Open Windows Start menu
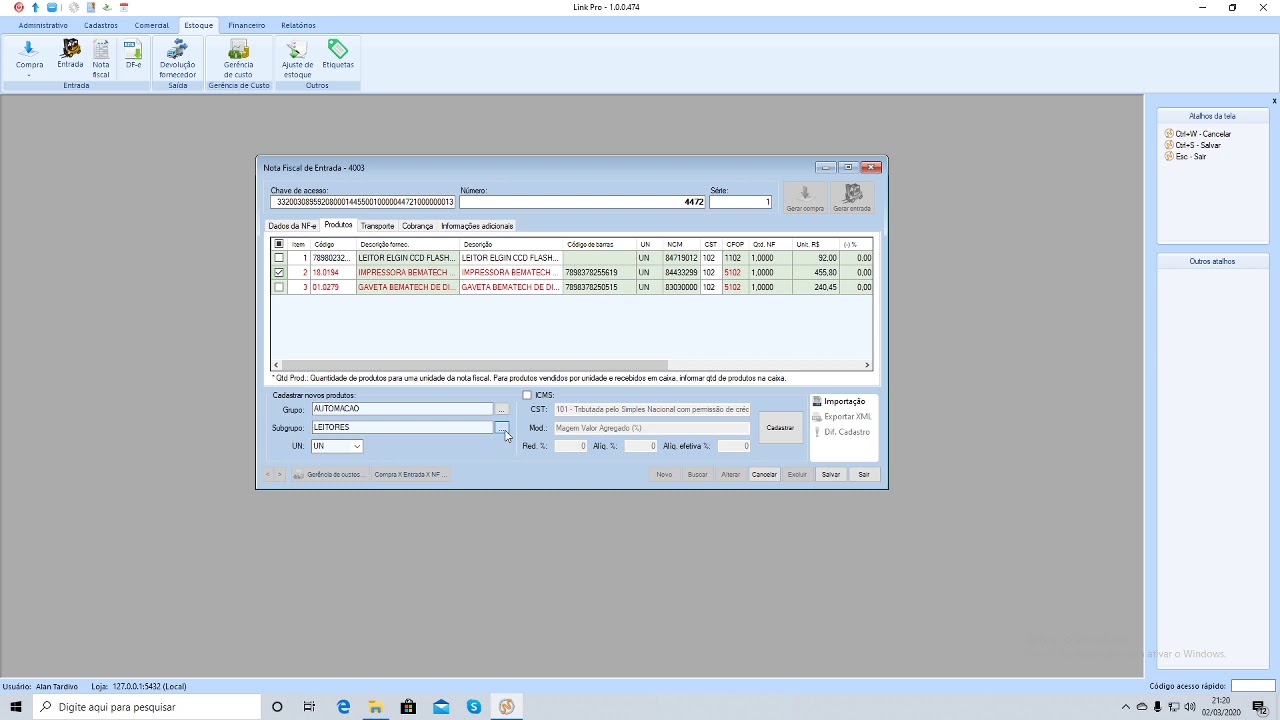 tap(16, 707)
